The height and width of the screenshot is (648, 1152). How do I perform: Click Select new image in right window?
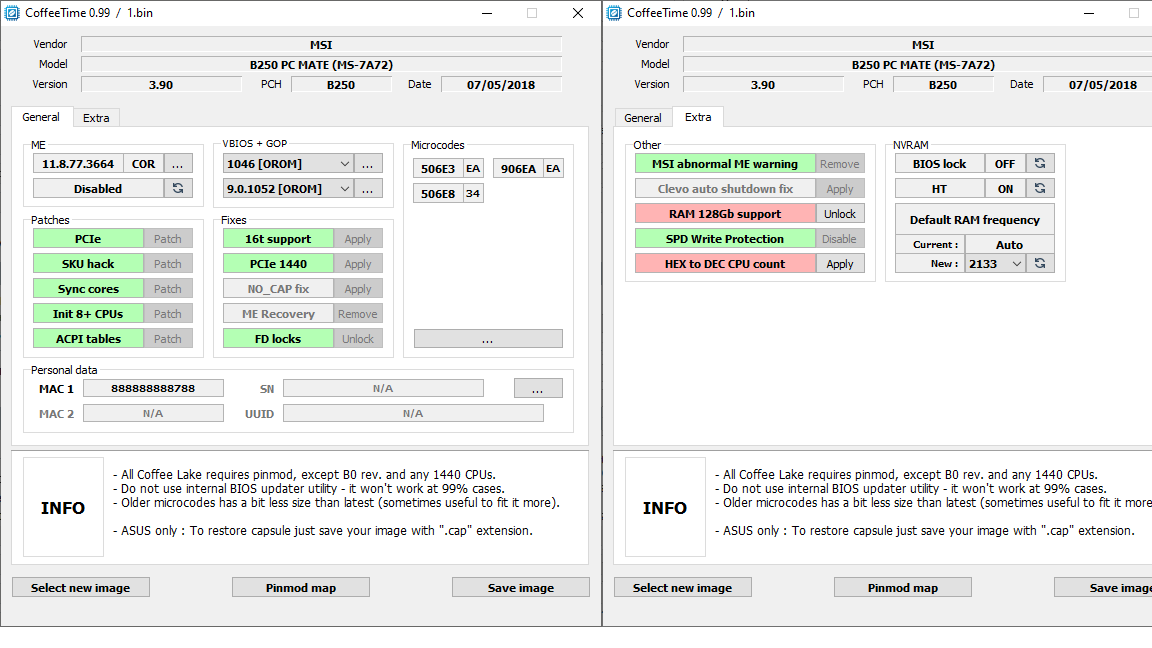pos(683,587)
